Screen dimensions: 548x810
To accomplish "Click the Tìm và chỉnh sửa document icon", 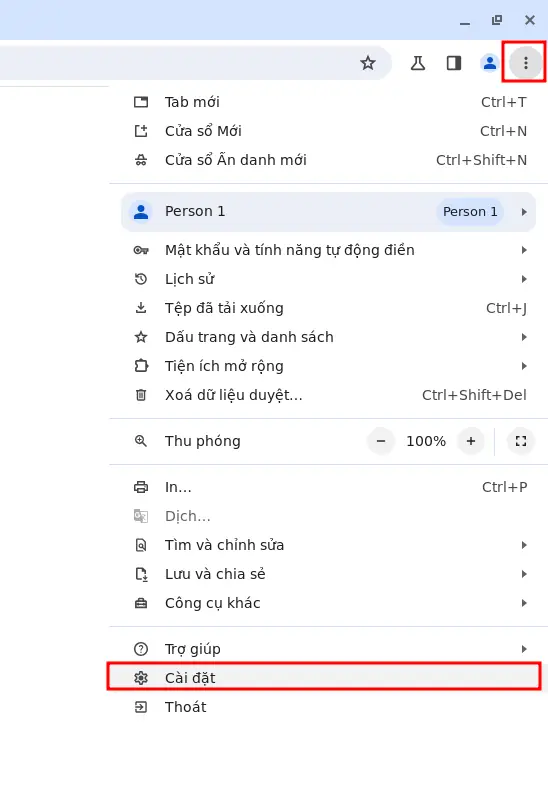I will click(x=141, y=545).
